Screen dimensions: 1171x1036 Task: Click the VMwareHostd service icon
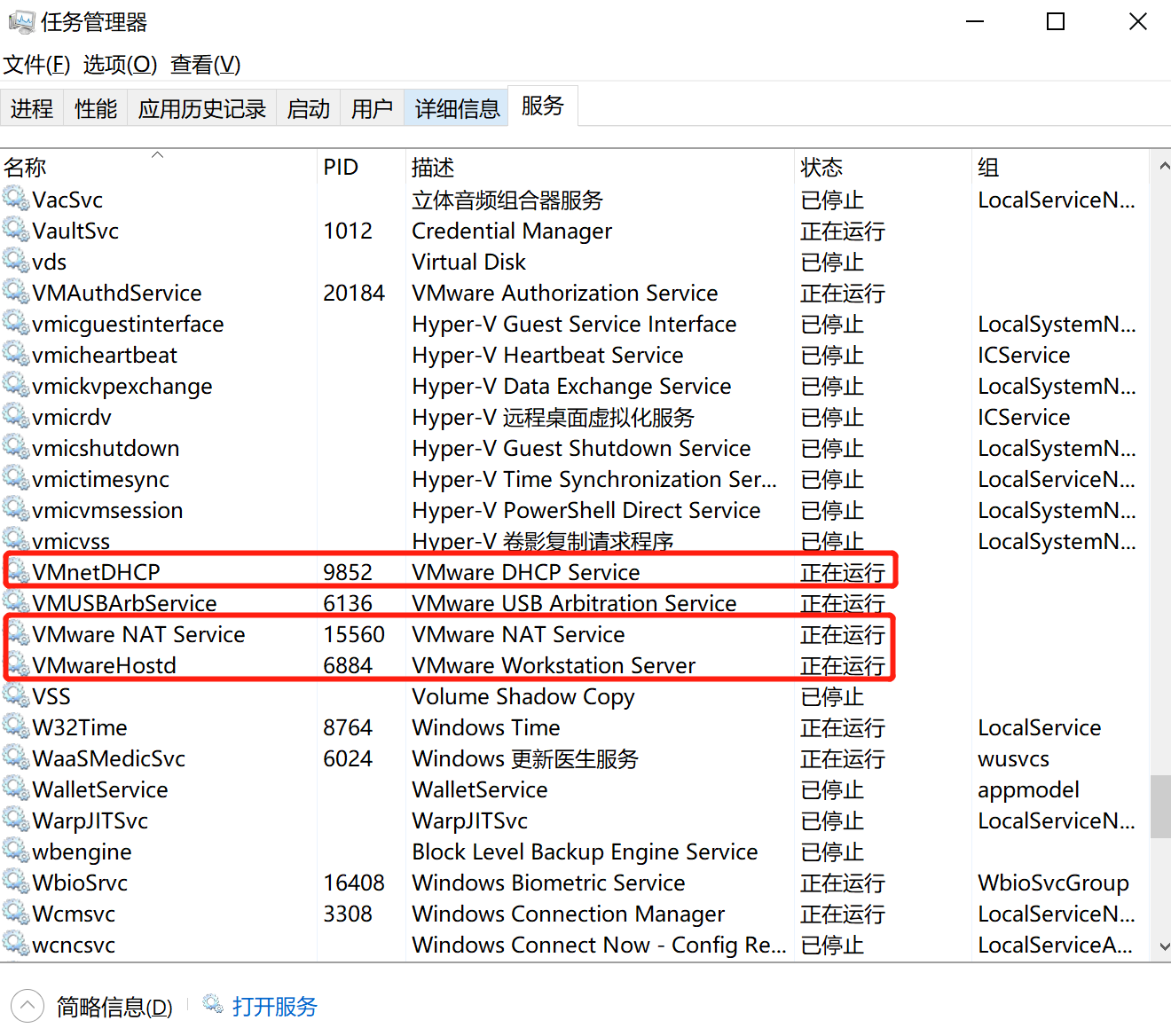coord(18,664)
